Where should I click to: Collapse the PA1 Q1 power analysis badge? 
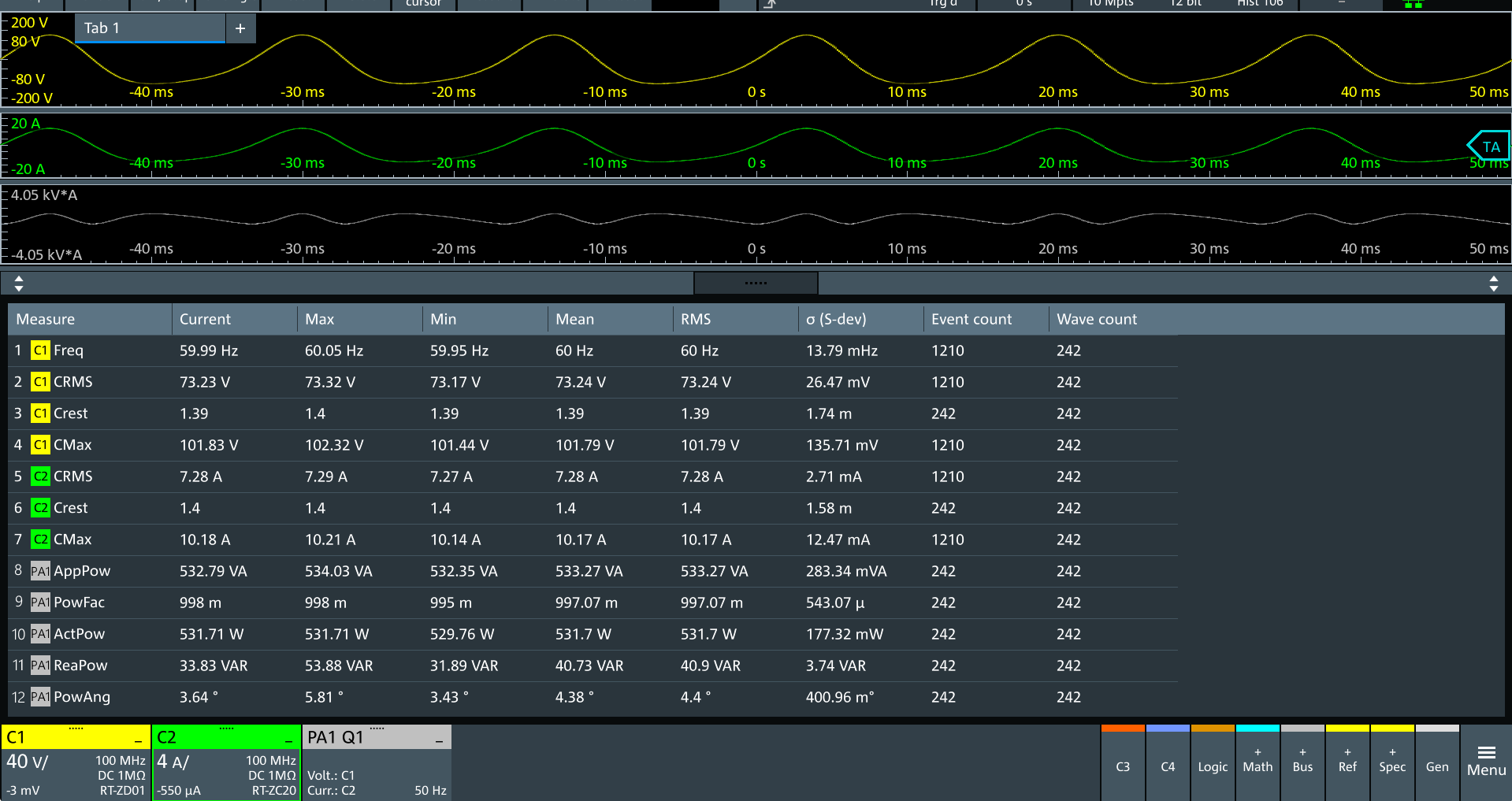[439, 740]
